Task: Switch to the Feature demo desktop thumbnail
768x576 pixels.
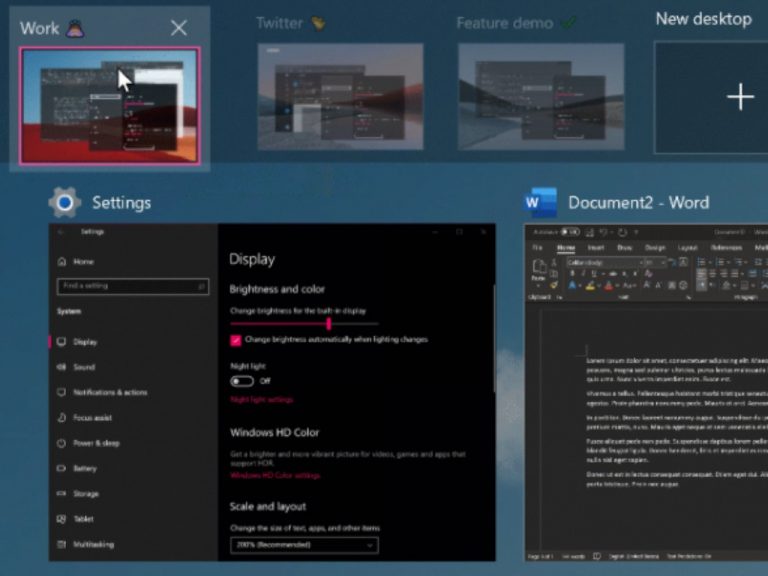Action: [541, 96]
